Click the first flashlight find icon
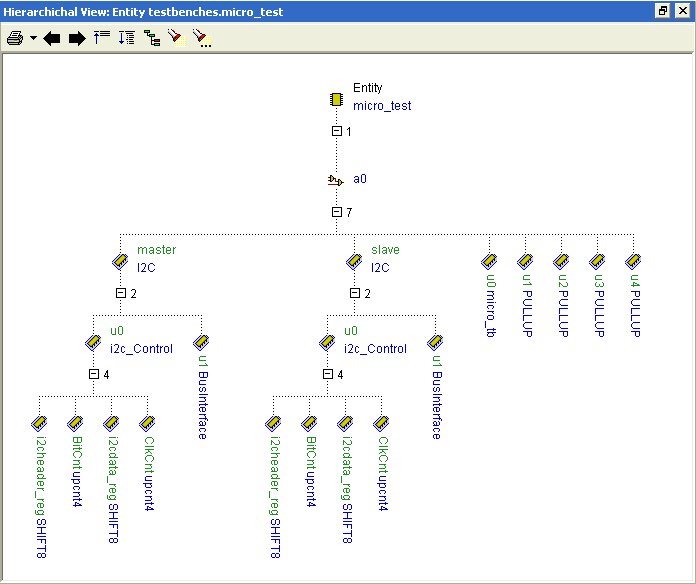The height and width of the screenshot is (584, 696). (176, 38)
